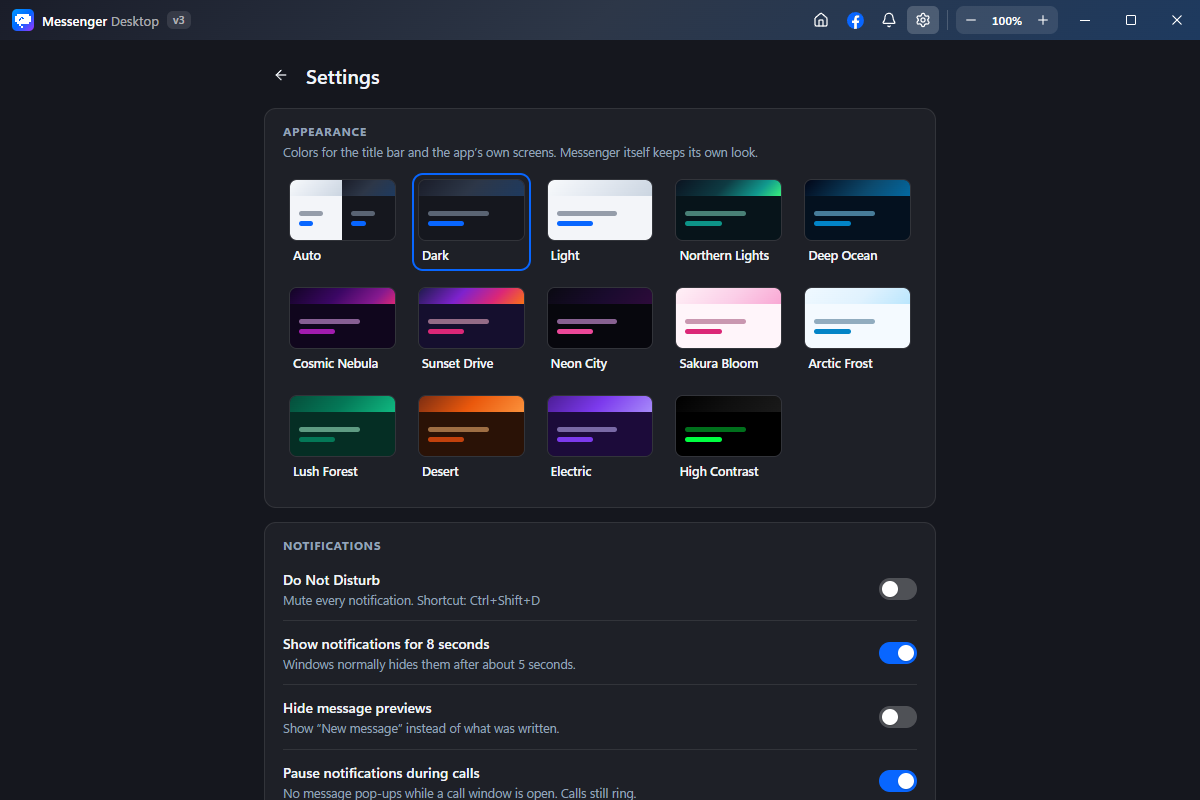Click the settings gear icon

923,20
